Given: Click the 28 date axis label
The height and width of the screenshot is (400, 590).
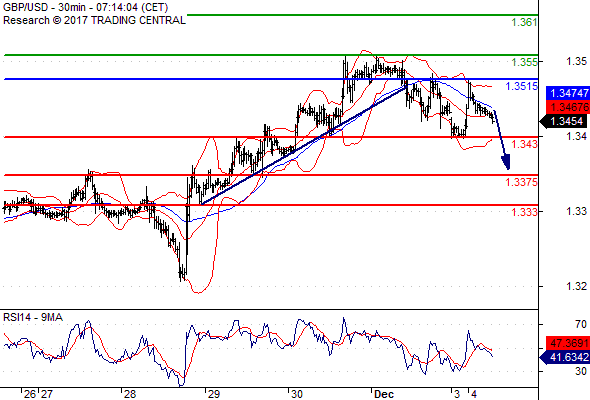Looking at the screenshot, I should point(129,394).
